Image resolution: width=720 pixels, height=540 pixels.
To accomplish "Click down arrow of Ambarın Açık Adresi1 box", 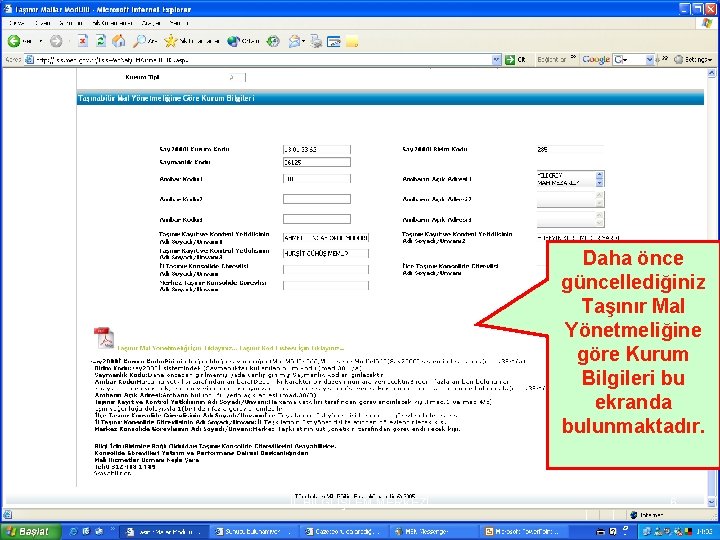I will point(599,183).
